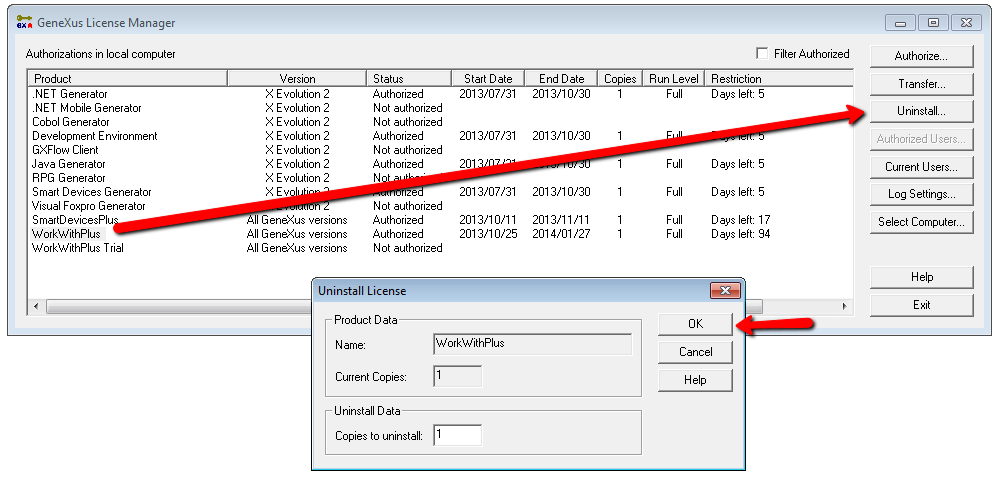Select the .NET Mobile Generator row

pyautogui.click(x=440, y=108)
